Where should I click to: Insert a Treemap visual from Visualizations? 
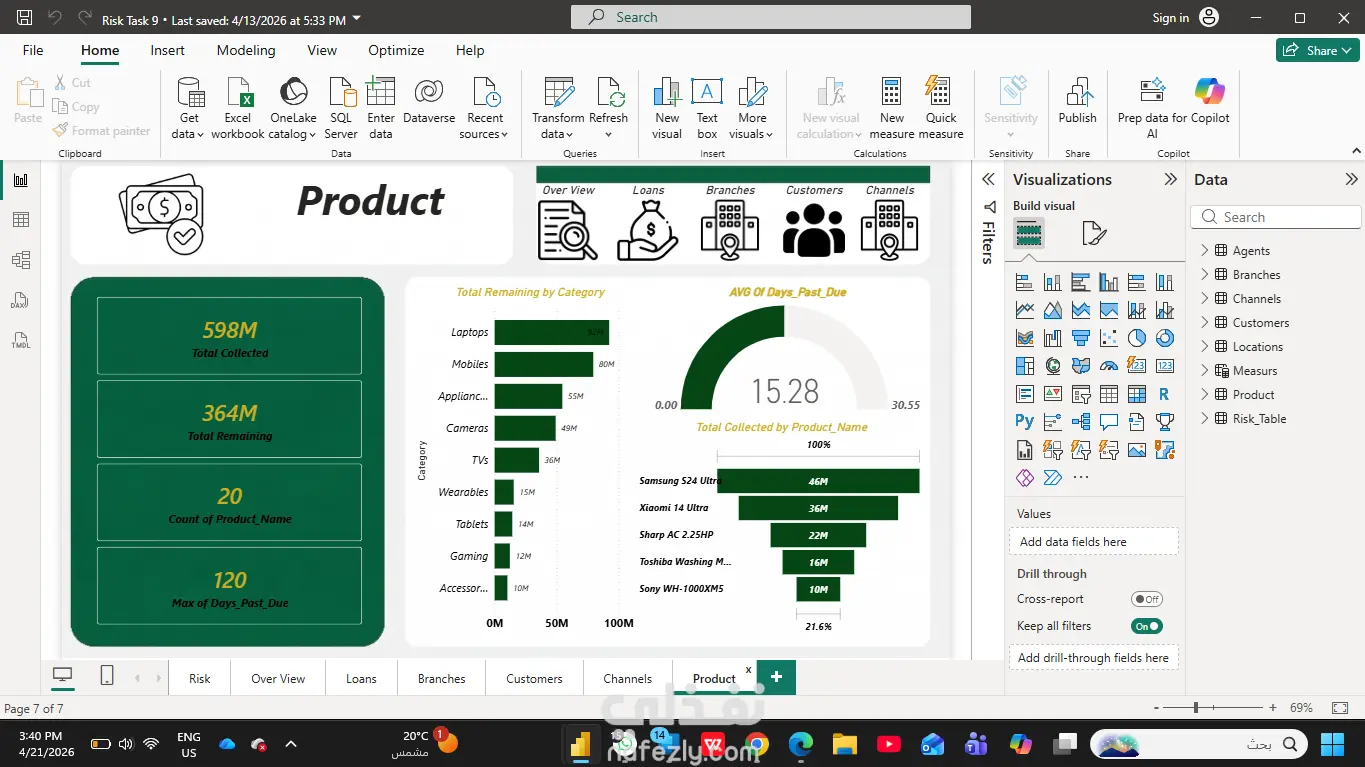click(1024, 366)
